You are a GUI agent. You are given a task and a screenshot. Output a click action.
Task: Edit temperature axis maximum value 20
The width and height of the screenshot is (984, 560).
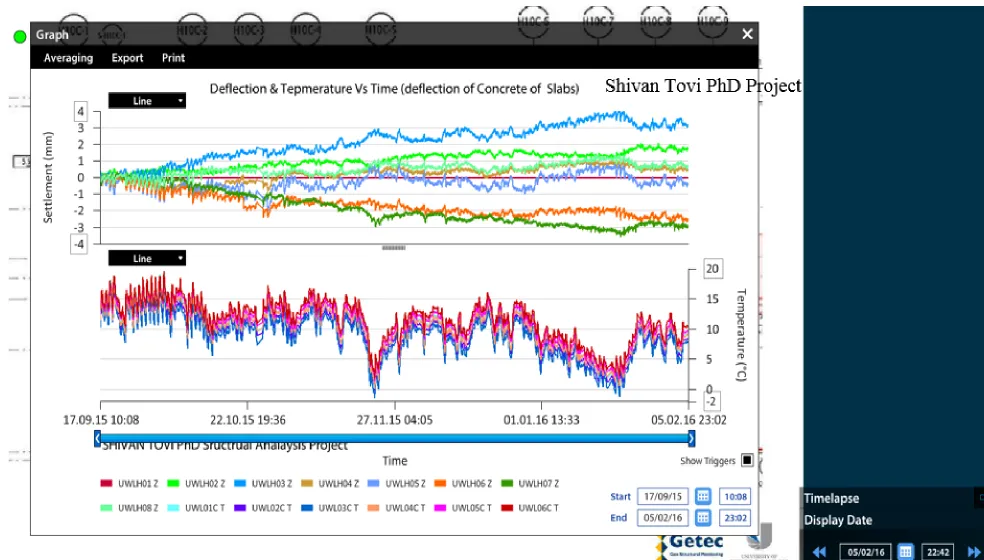pos(712,269)
